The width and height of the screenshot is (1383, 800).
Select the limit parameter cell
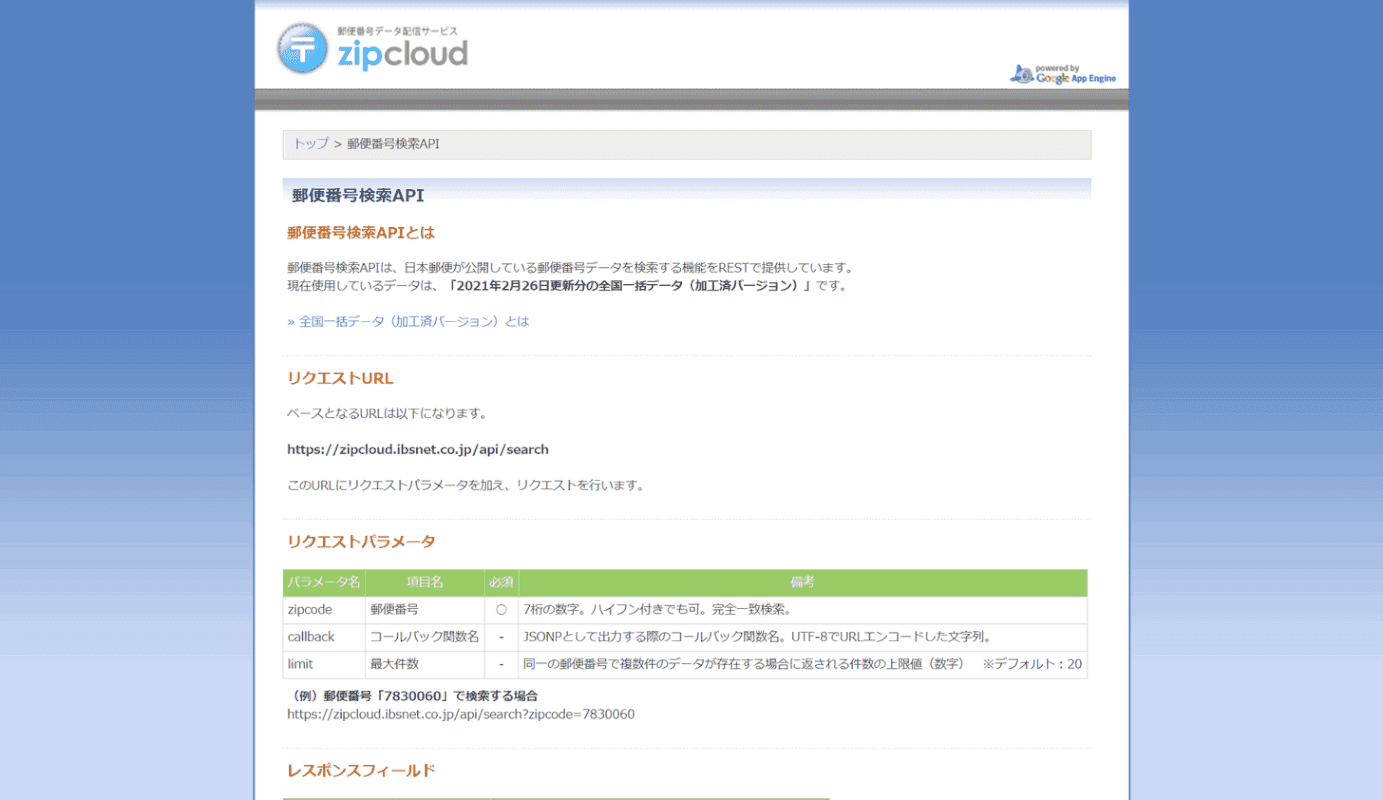tap(324, 664)
